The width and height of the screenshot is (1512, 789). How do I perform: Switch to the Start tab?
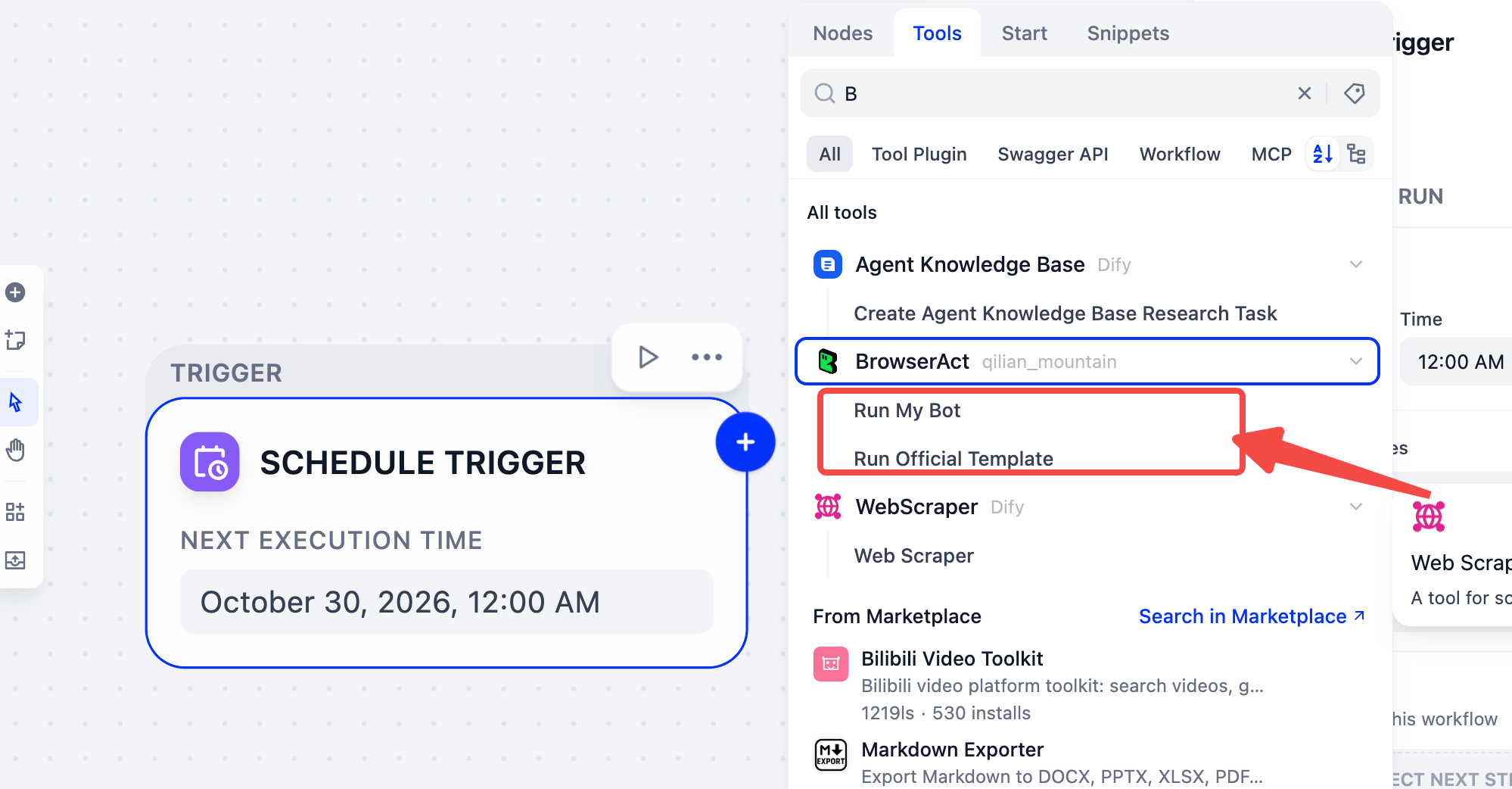tap(1025, 33)
